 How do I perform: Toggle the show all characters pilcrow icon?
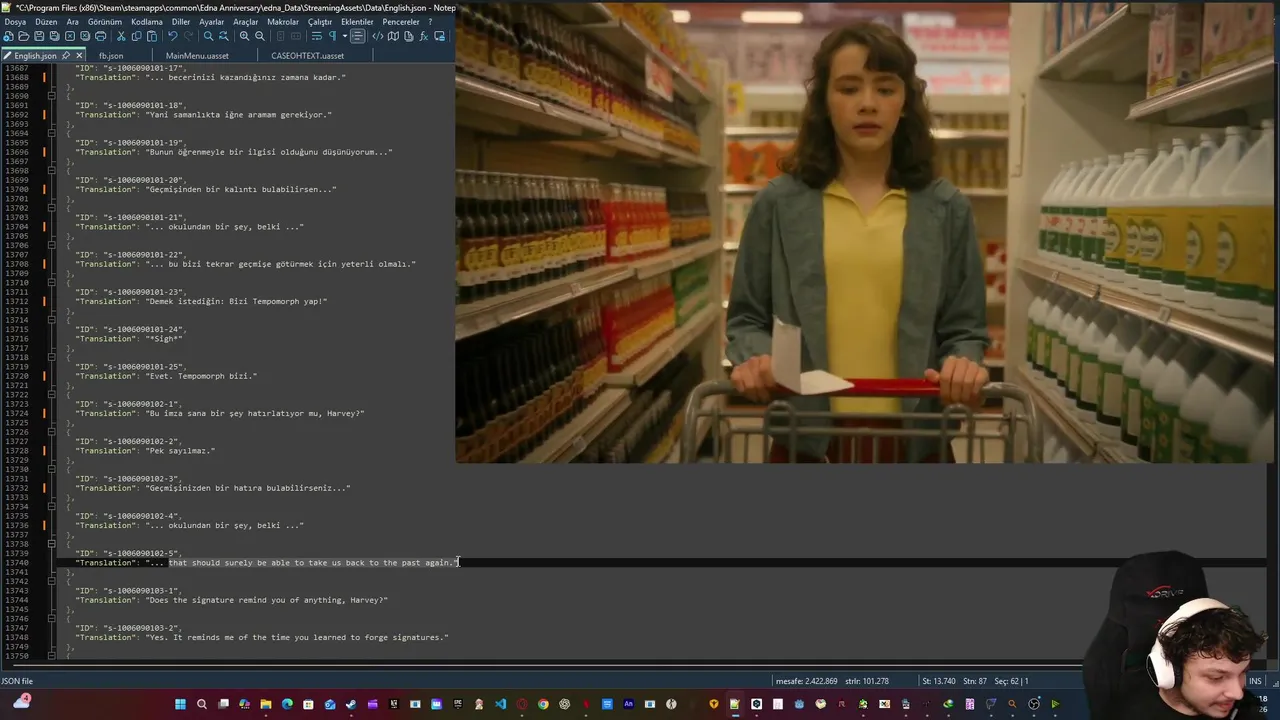pyautogui.click(x=332, y=36)
